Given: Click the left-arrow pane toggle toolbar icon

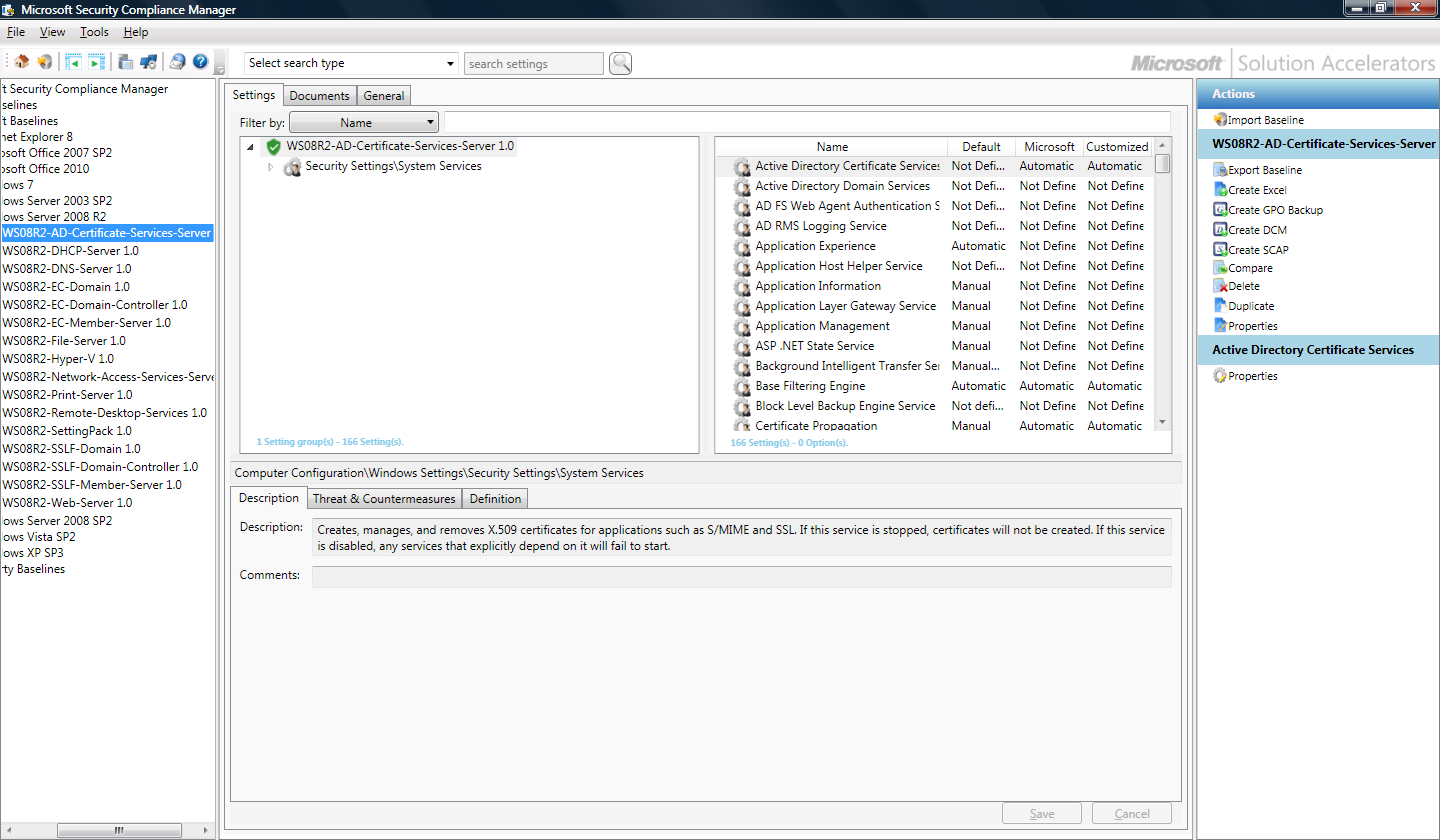Looking at the screenshot, I should (73, 62).
